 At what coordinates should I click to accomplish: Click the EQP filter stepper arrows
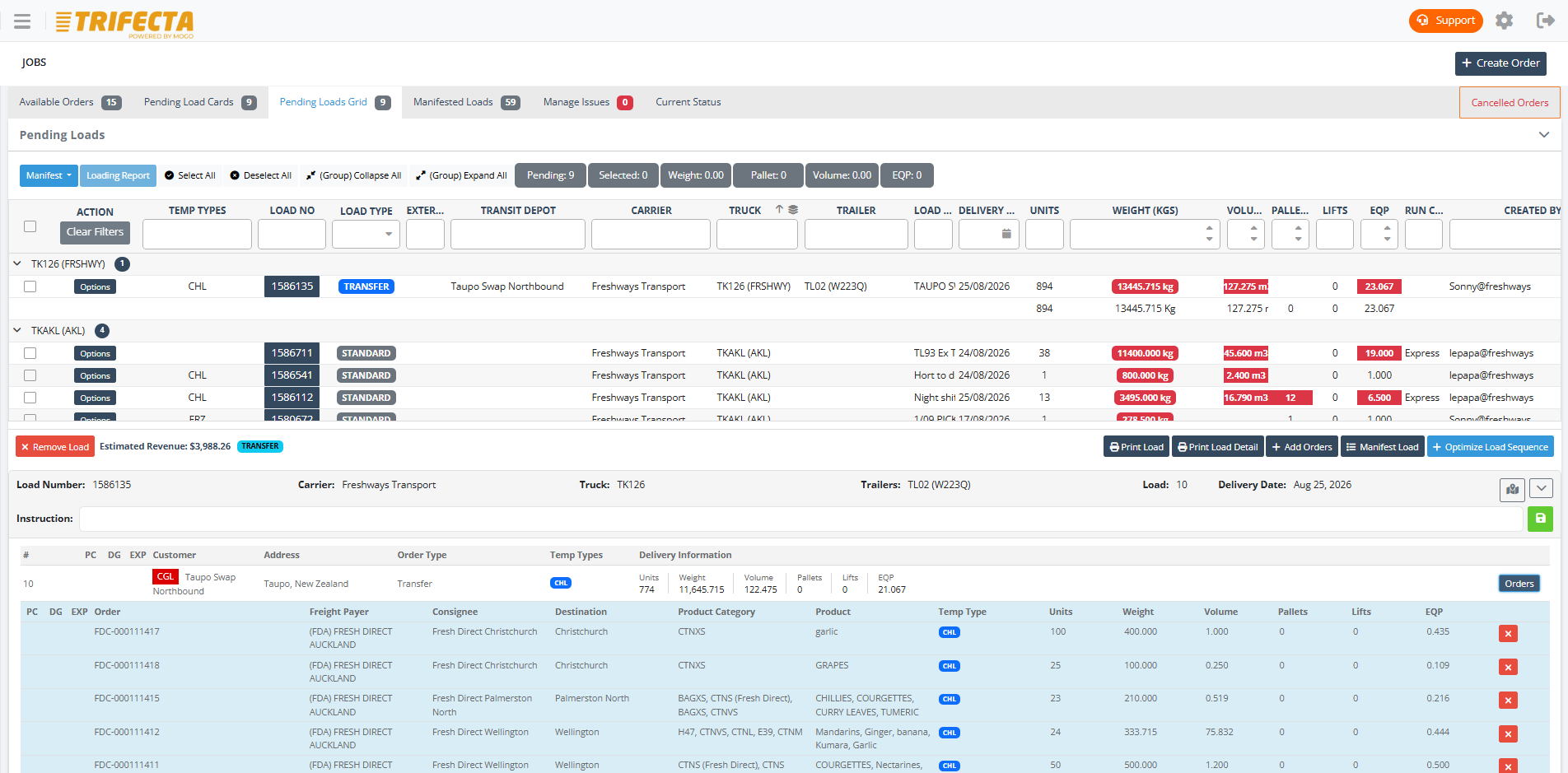(x=1387, y=234)
